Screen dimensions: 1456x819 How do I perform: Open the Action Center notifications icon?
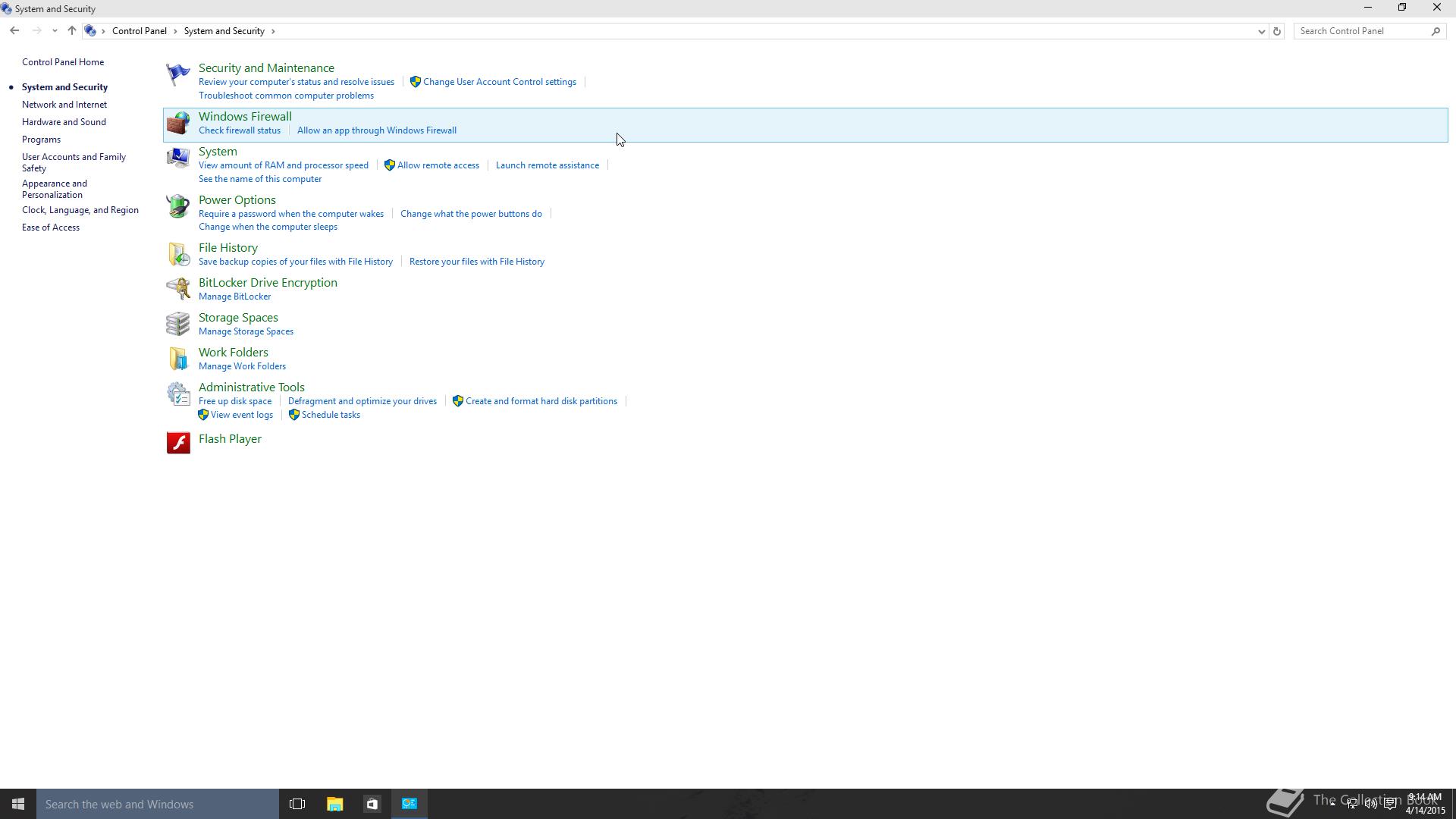pos(1390,804)
